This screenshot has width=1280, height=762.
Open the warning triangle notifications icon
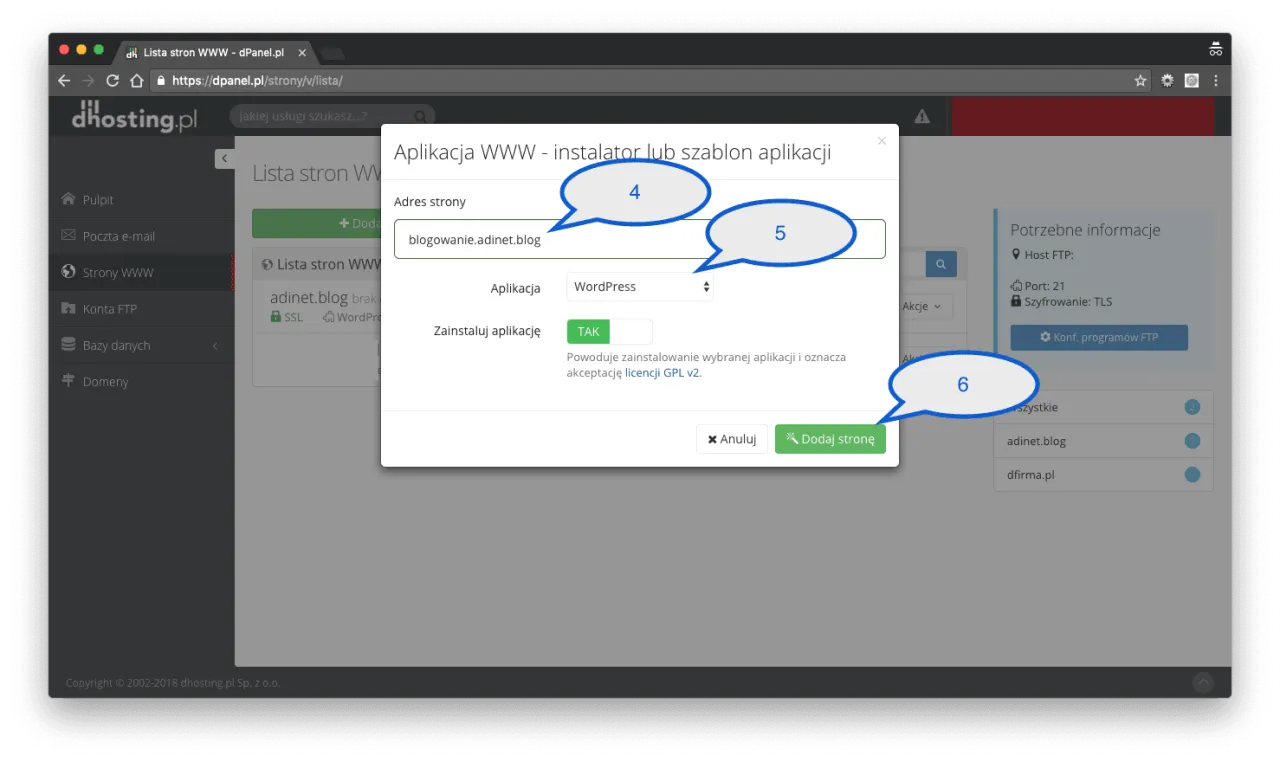coord(922,116)
